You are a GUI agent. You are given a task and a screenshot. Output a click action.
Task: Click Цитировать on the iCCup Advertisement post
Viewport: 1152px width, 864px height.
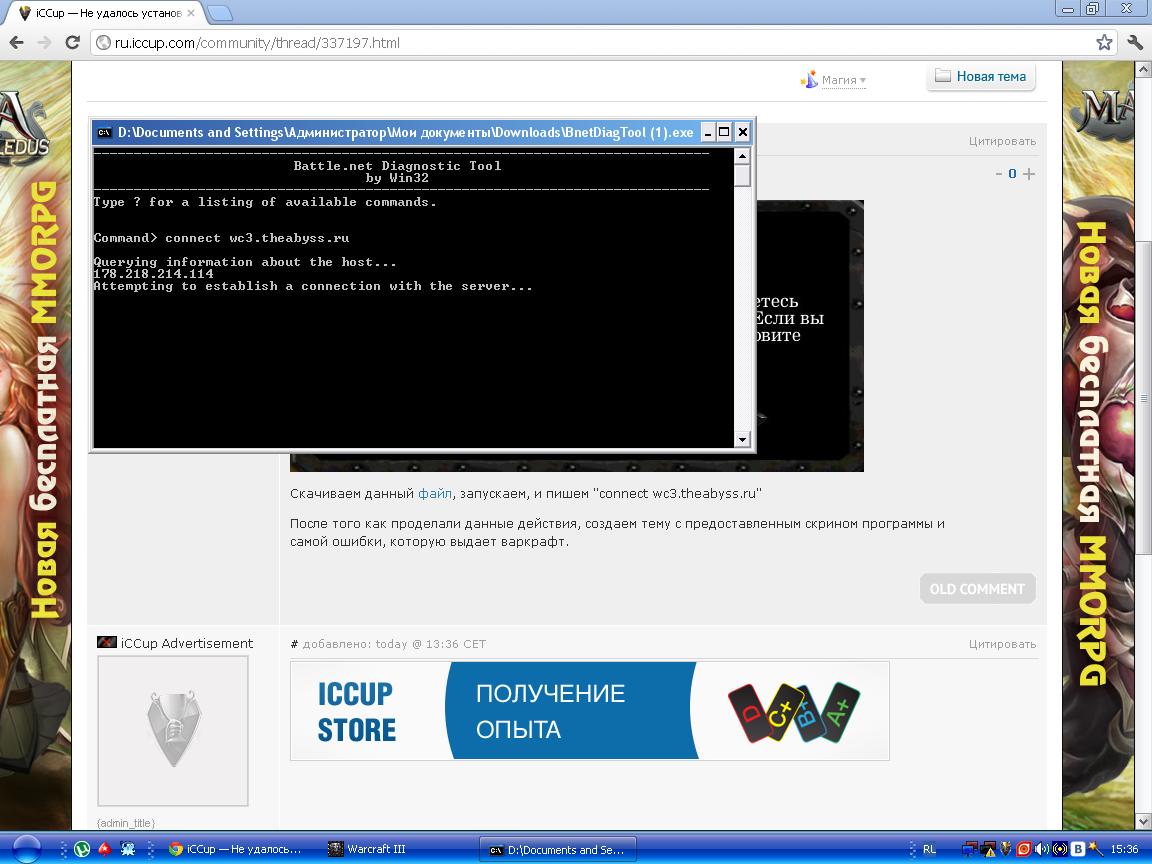pos(1002,644)
